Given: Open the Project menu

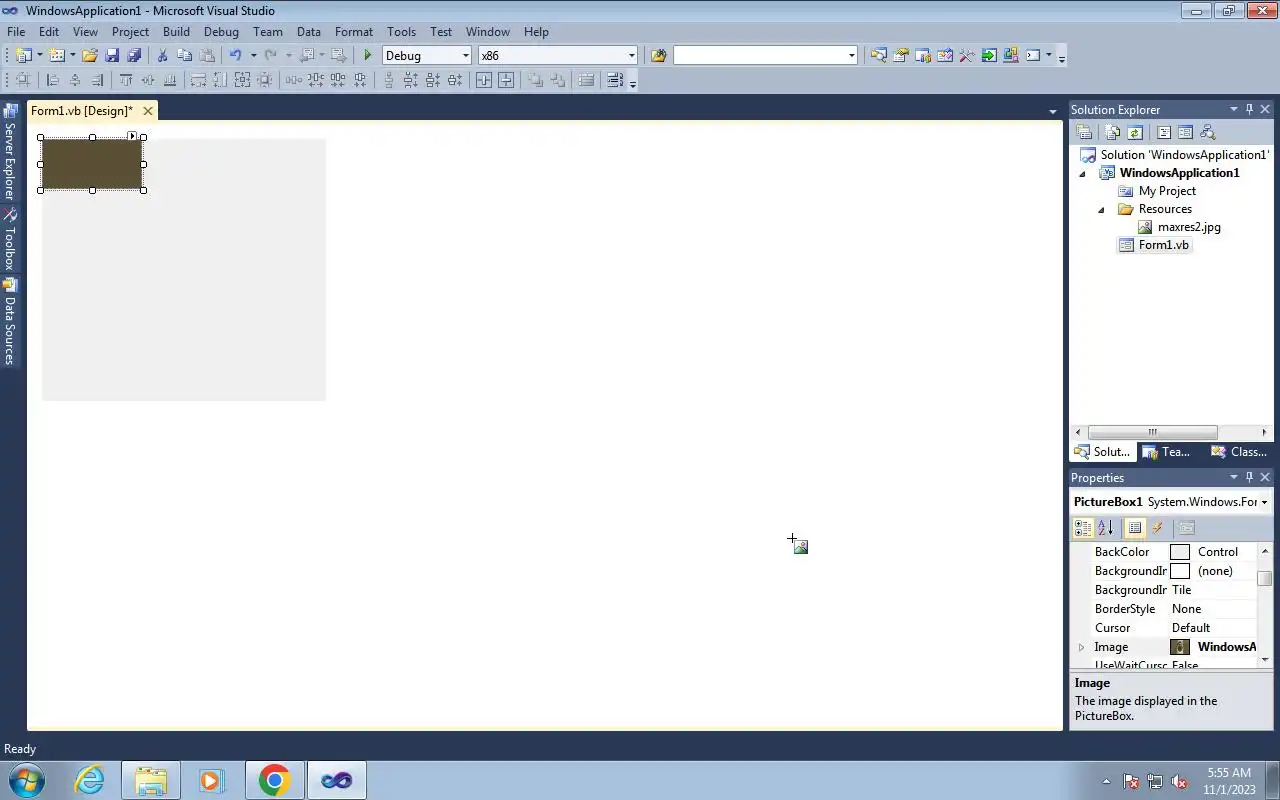Looking at the screenshot, I should pyautogui.click(x=130, y=31).
